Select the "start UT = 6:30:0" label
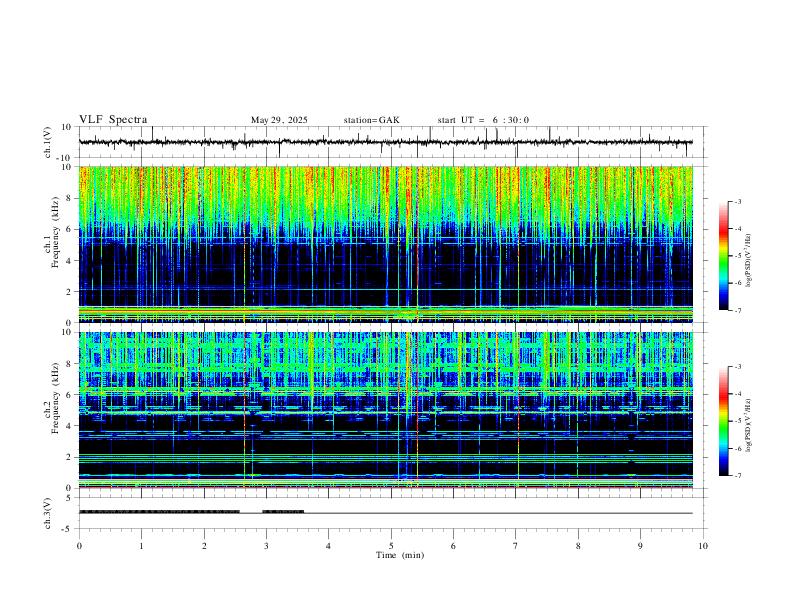The width and height of the screenshot is (792, 612). click(x=483, y=120)
